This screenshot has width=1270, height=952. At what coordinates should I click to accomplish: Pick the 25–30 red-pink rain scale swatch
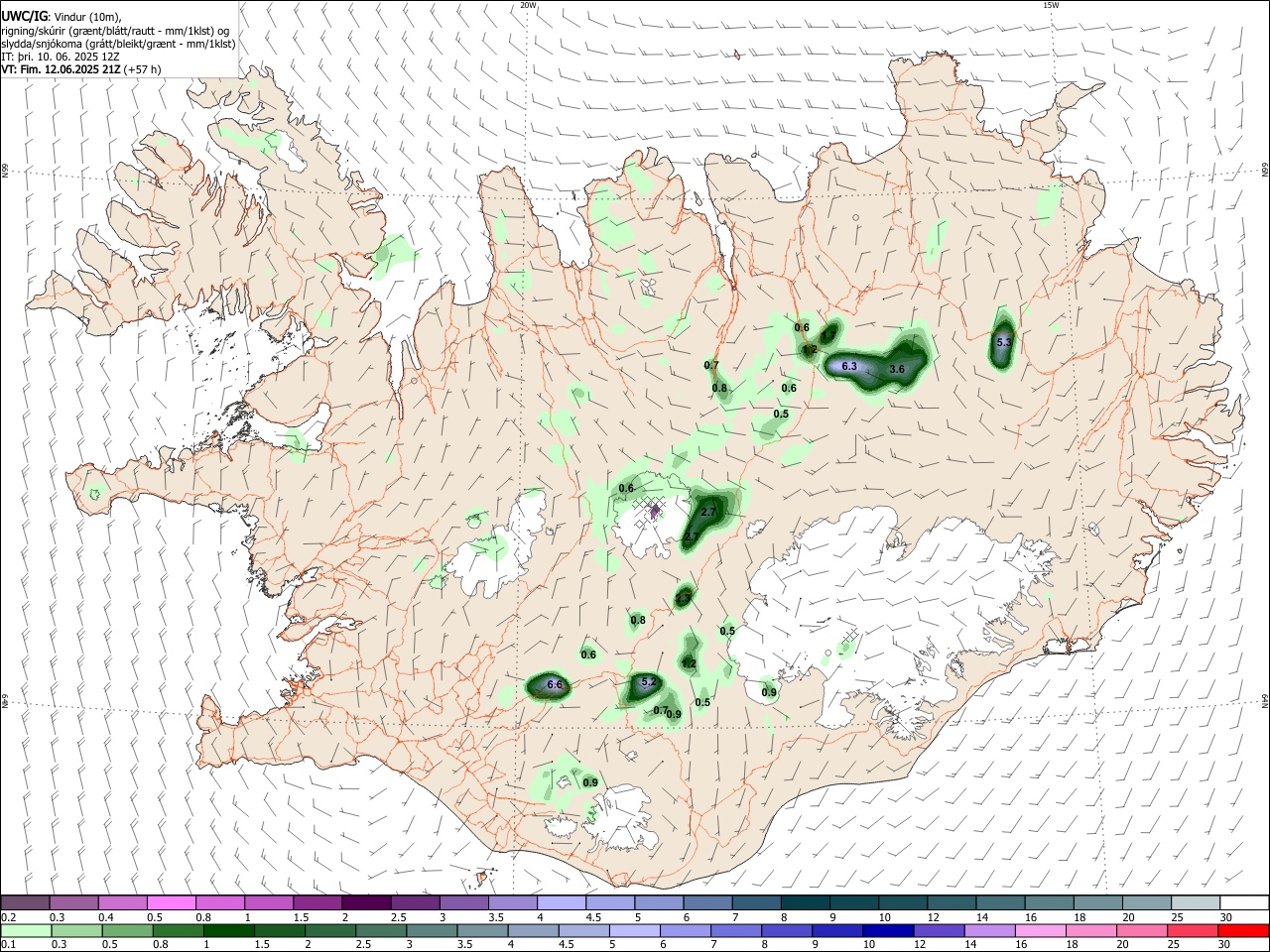tap(1192, 930)
